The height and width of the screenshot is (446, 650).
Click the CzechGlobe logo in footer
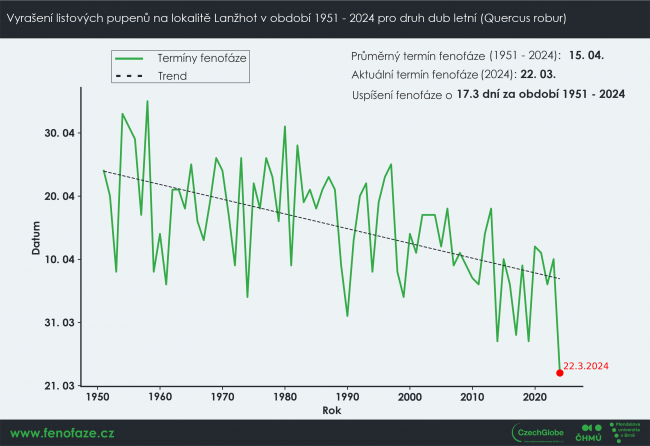coord(540,432)
